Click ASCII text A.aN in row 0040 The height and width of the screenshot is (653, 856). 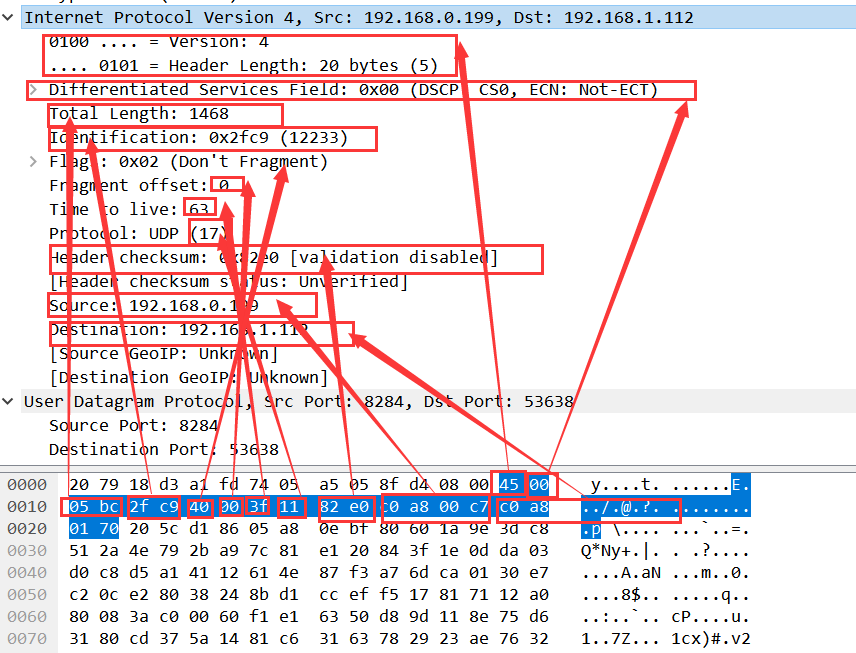[641, 573]
